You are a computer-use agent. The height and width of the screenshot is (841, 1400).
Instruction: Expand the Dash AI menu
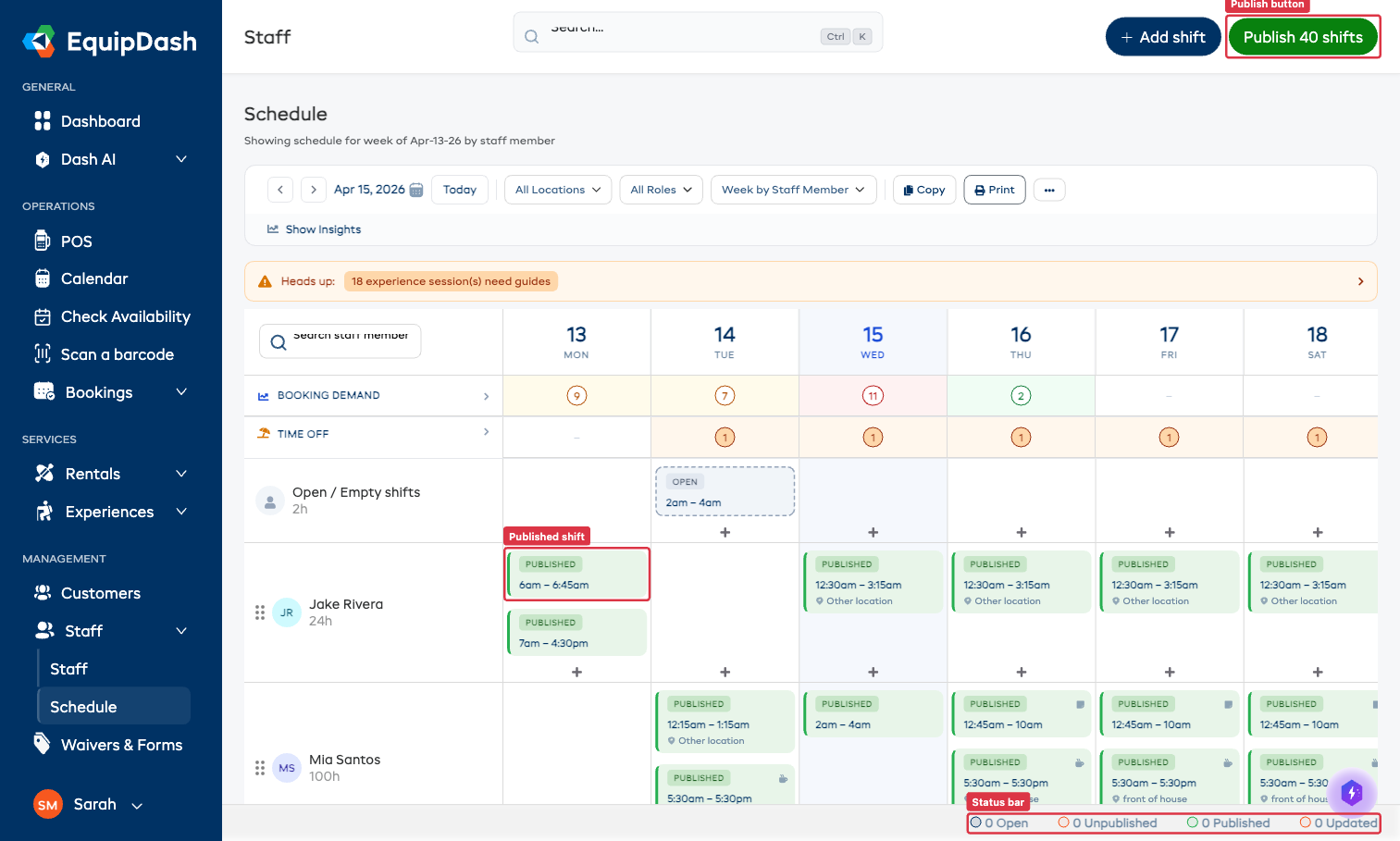click(111, 159)
